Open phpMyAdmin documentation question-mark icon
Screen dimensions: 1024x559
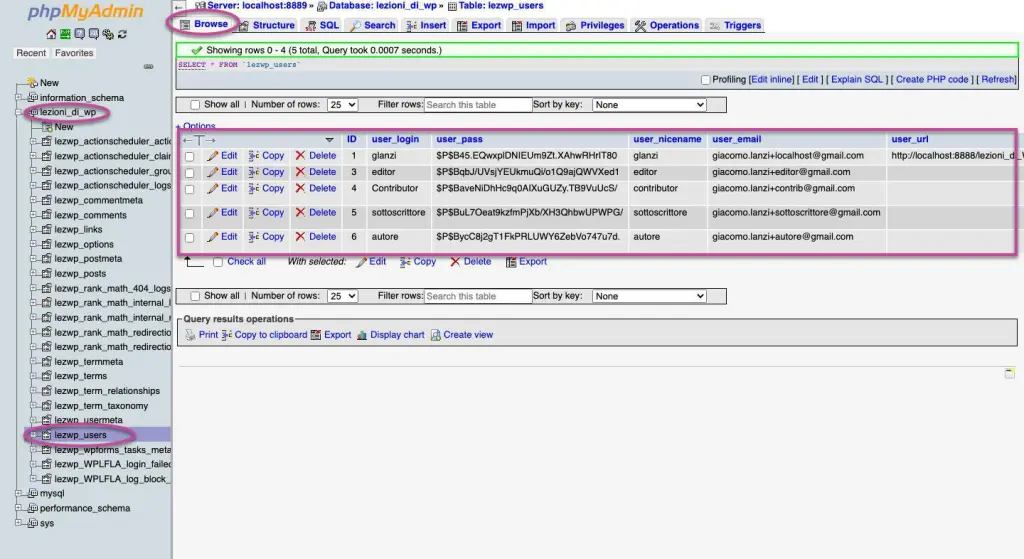(x=80, y=34)
